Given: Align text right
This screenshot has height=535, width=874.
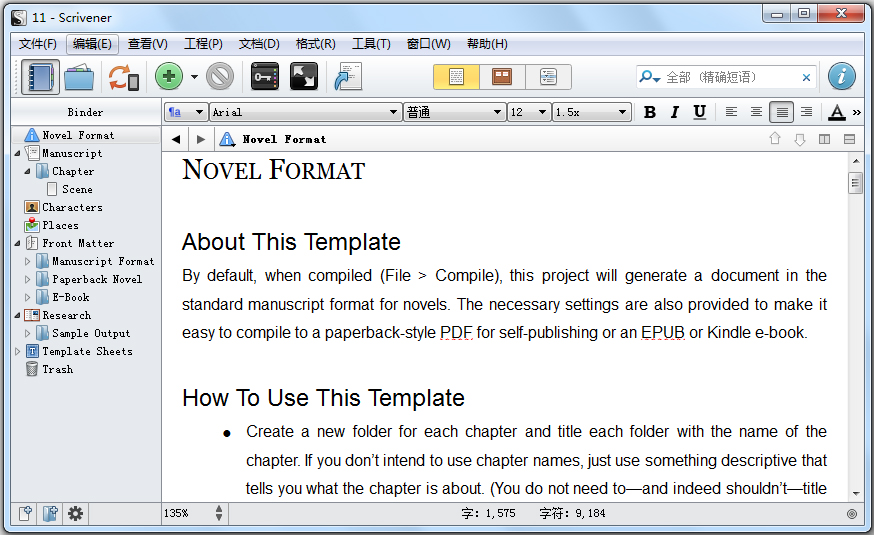Looking at the screenshot, I should (x=807, y=112).
